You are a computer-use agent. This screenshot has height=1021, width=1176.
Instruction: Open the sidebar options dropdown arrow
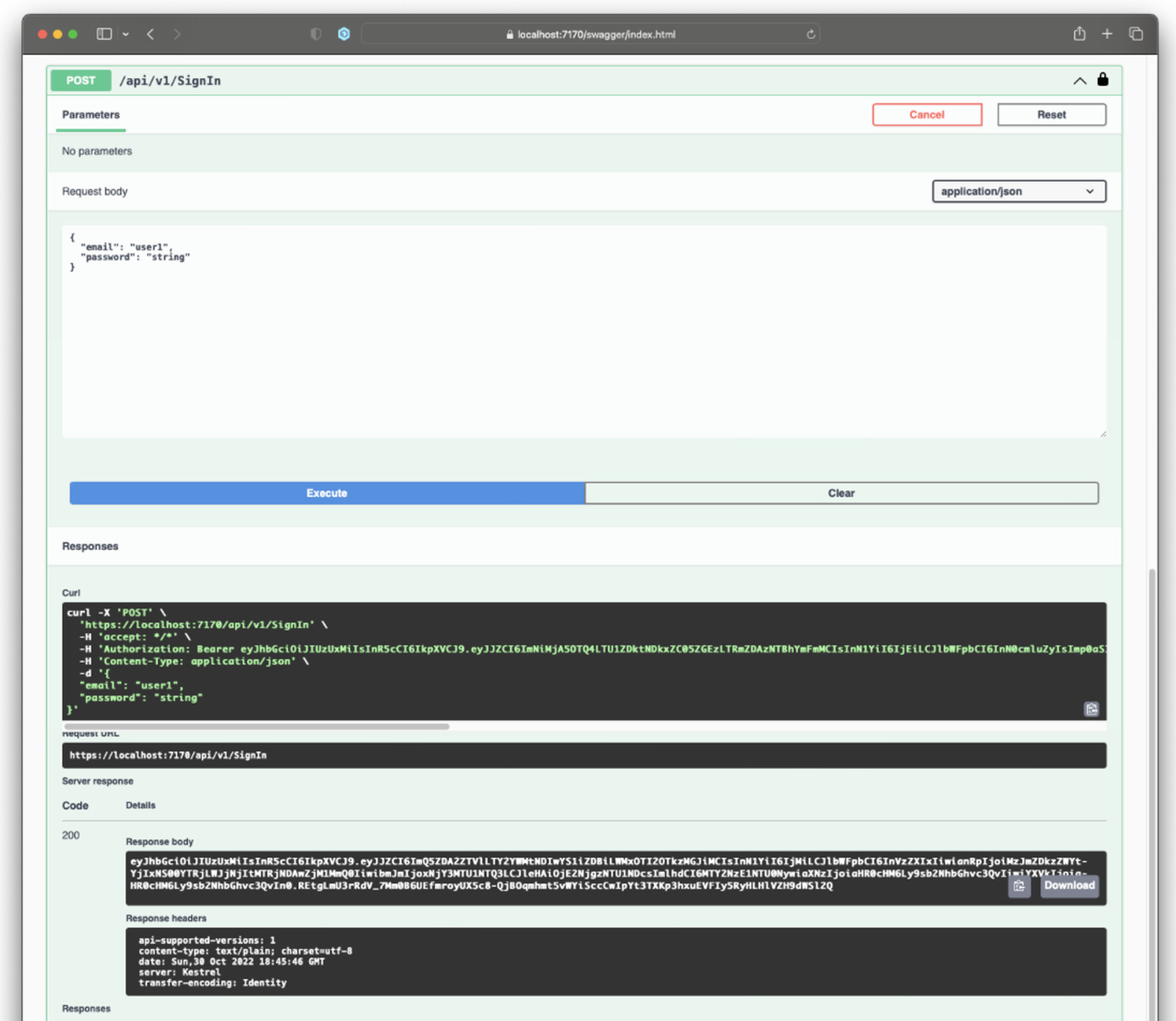point(126,35)
